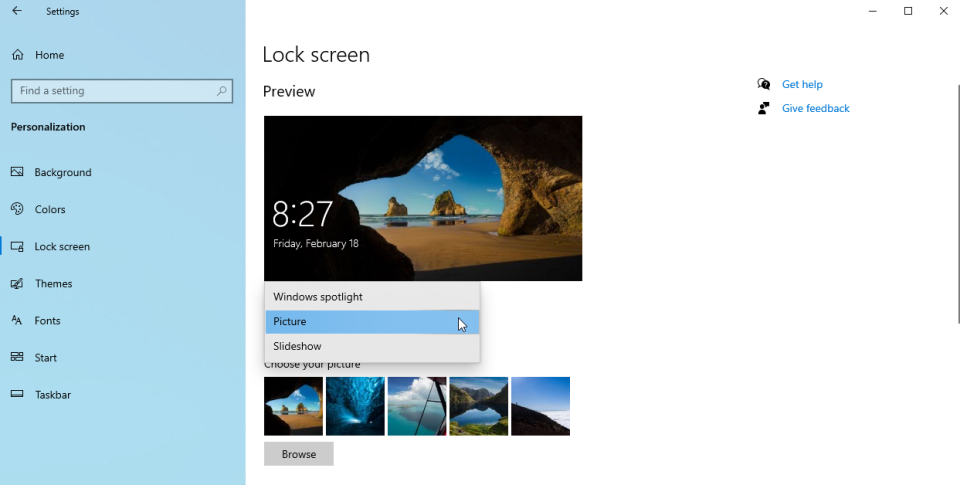Click the Taskbar icon in sidebar
The image size is (960, 485).
click(17, 394)
